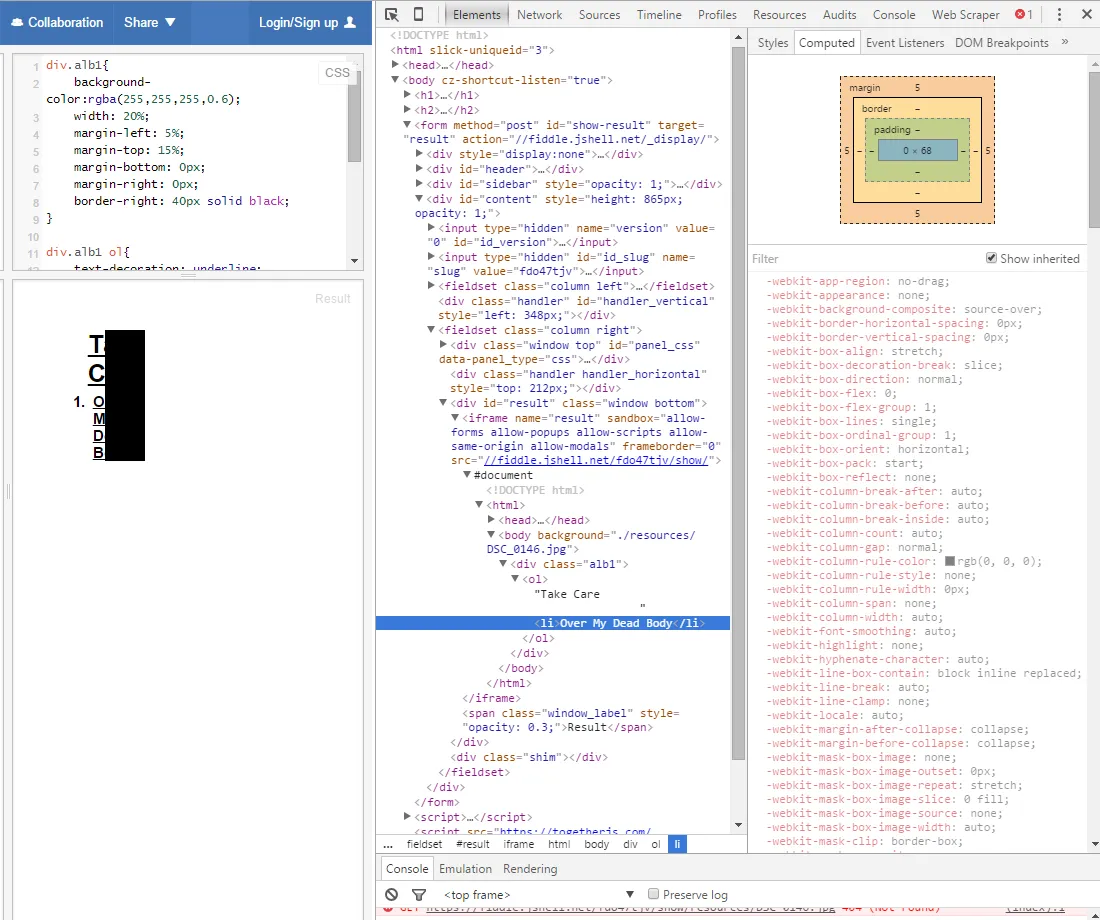
Task: Toggle Preserve log checkbox
Action: [653, 893]
